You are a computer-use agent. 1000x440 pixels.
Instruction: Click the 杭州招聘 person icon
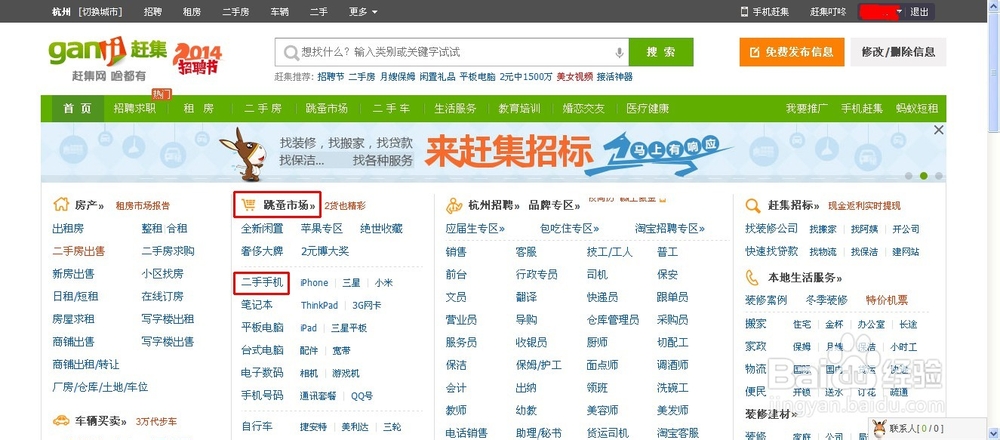[453, 205]
